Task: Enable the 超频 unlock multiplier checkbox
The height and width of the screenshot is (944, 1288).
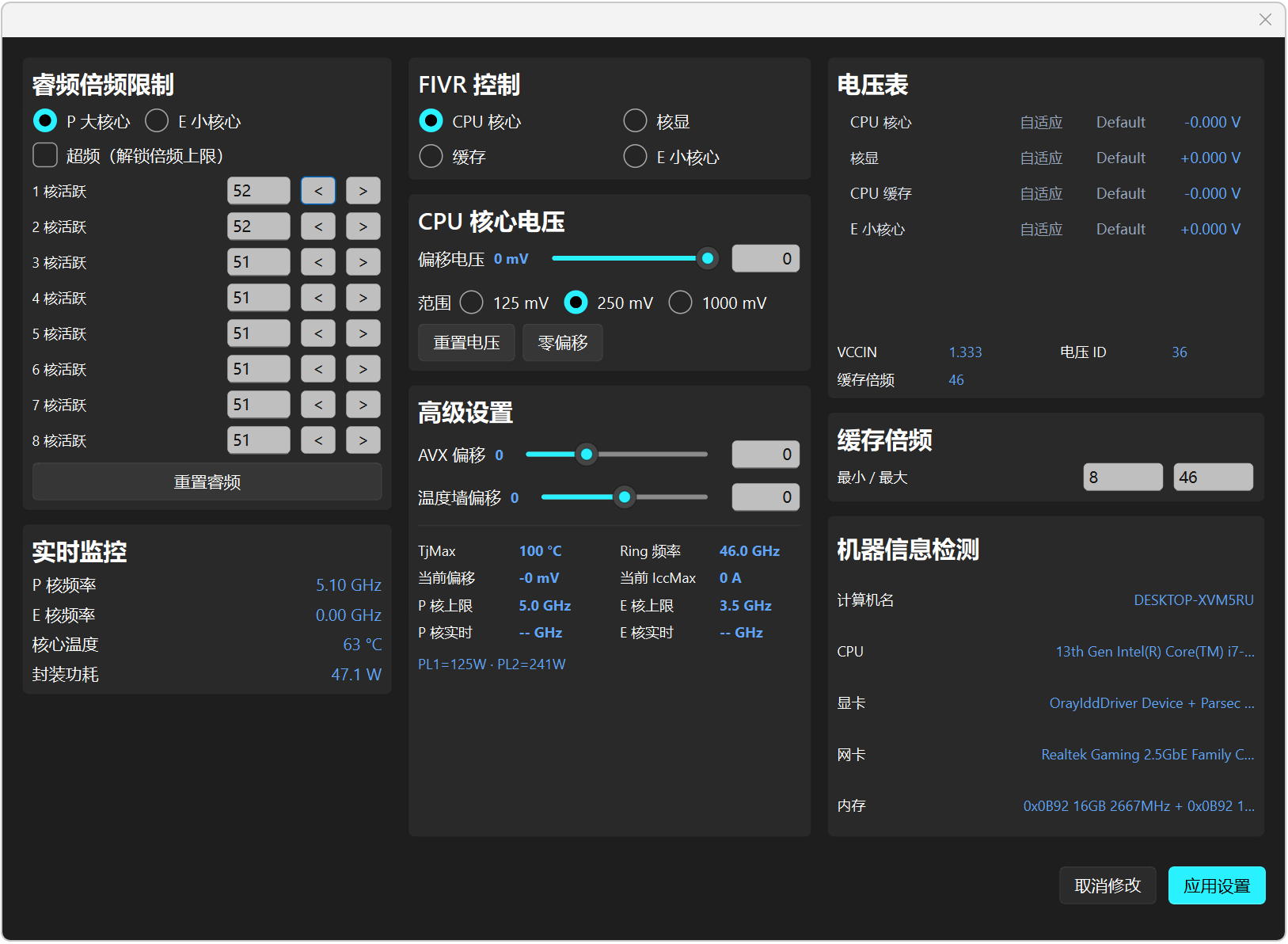Action: tap(45, 155)
